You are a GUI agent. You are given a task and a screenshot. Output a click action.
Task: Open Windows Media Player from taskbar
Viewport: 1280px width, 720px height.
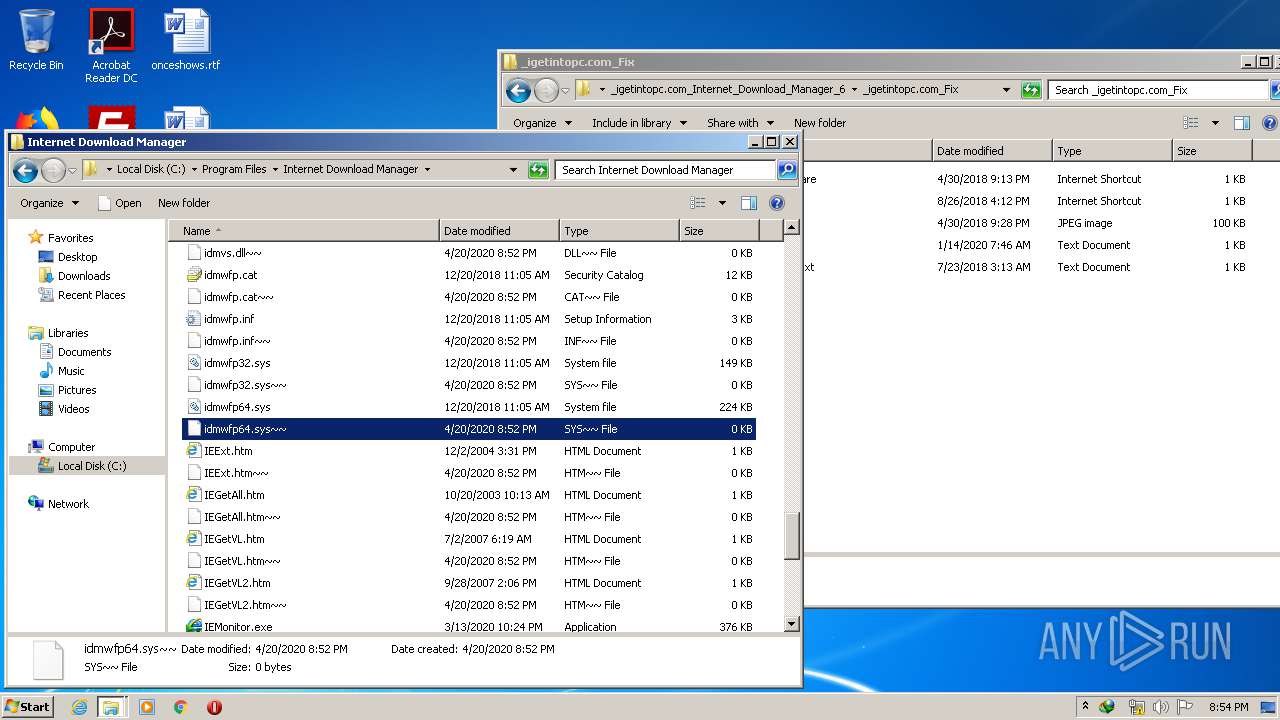pyautogui.click(x=147, y=707)
